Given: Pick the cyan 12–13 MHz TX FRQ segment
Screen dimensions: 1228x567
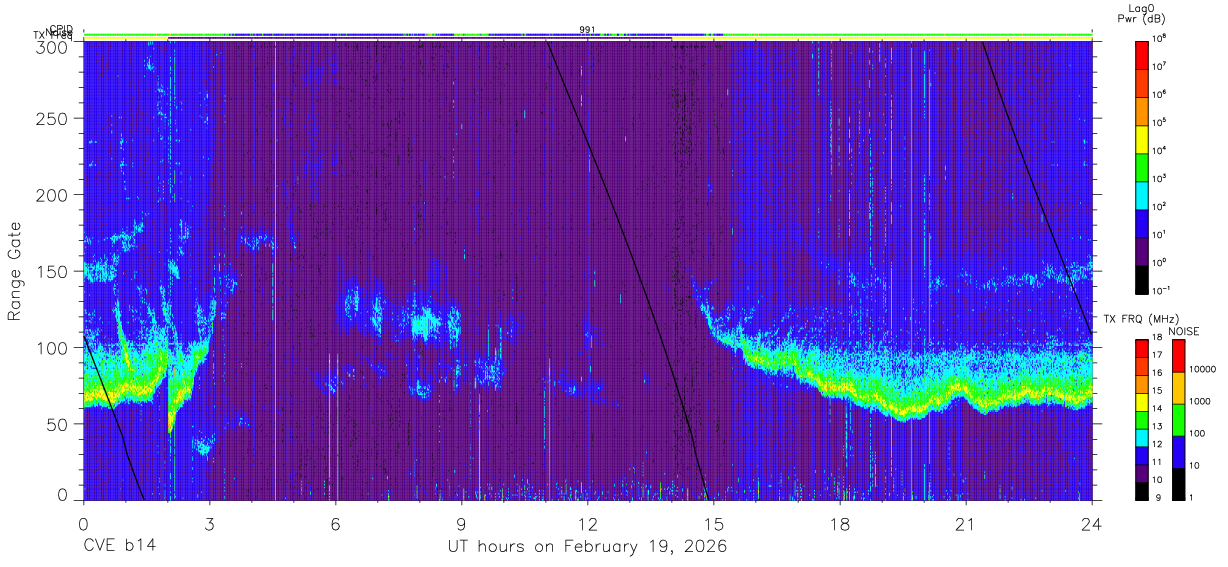Looking at the screenshot, I should [1142, 437].
